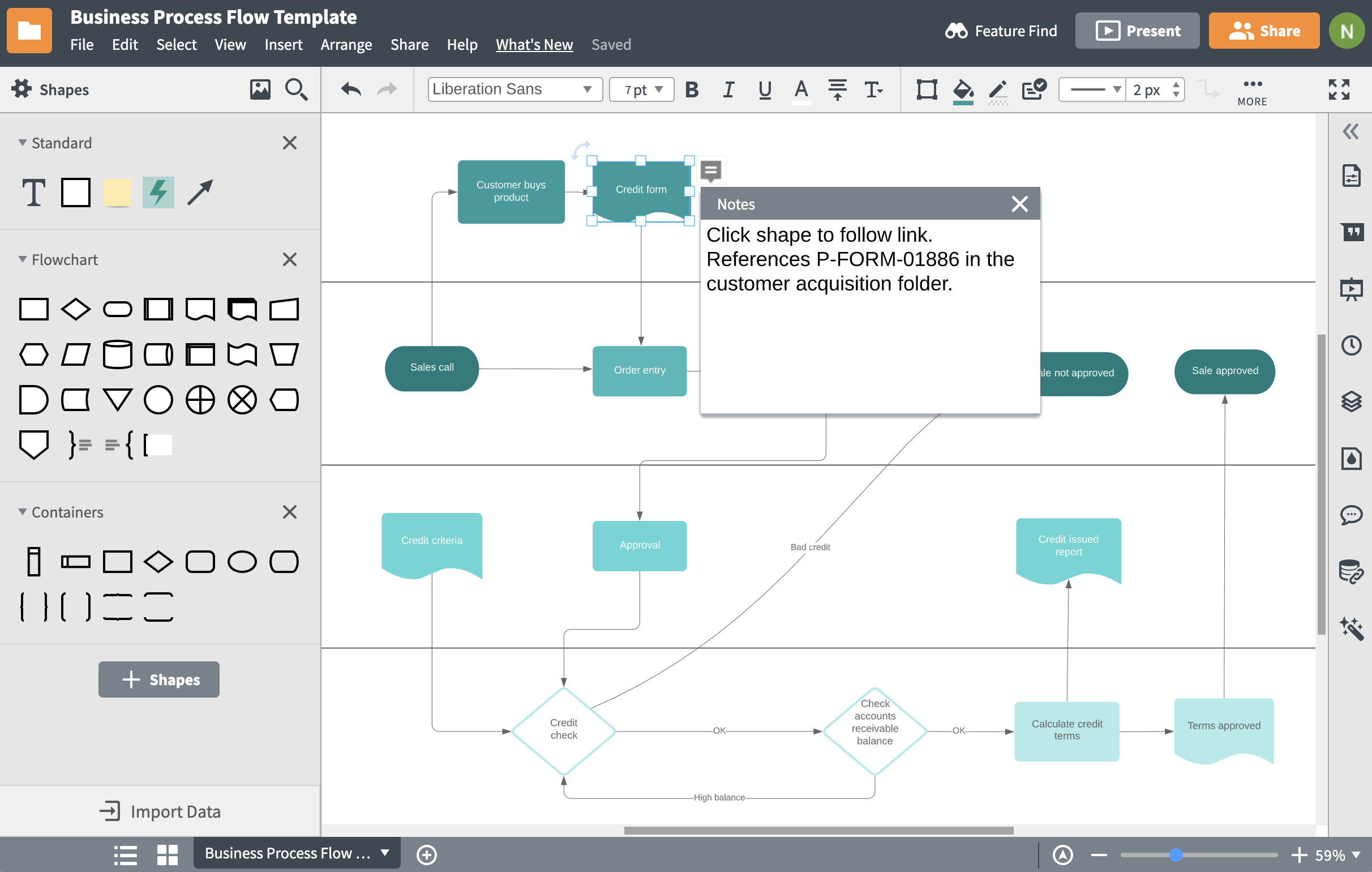1372x872 pixels.
Task: Close the Notes popup dialog
Action: point(1019,203)
